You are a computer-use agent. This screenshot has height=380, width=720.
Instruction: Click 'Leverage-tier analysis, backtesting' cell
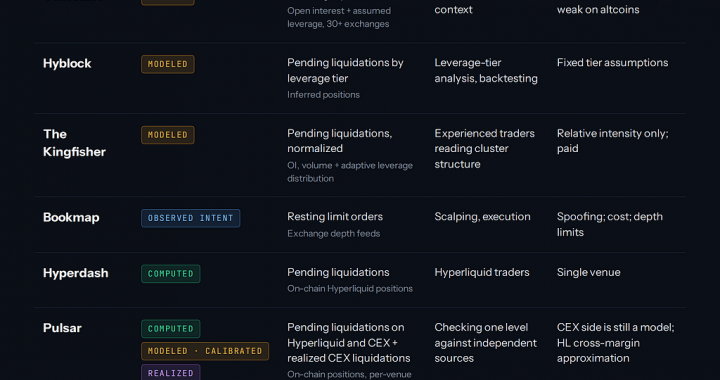tap(486, 70)
